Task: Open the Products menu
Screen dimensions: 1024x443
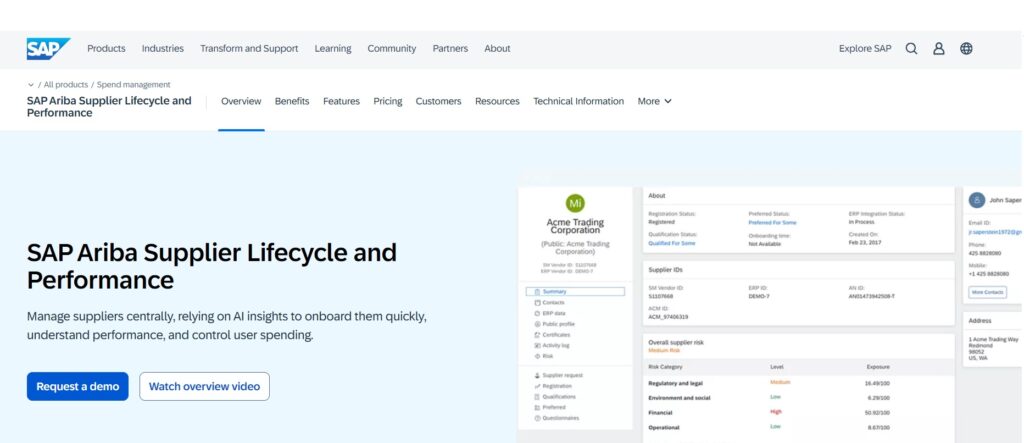Action: click(x=106, y=48)
